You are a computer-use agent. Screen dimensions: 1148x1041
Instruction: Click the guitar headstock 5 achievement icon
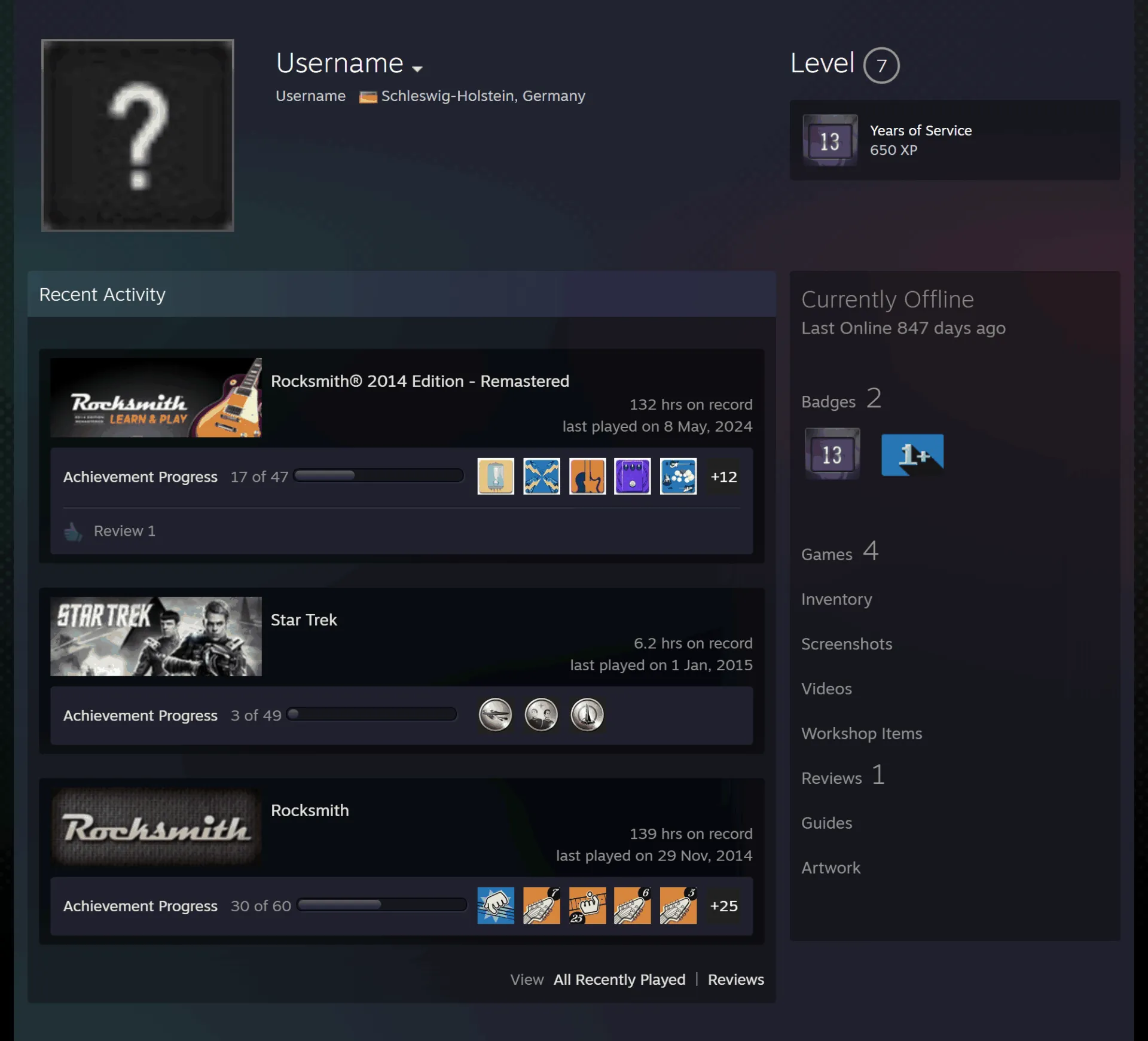tap(679, 906)
